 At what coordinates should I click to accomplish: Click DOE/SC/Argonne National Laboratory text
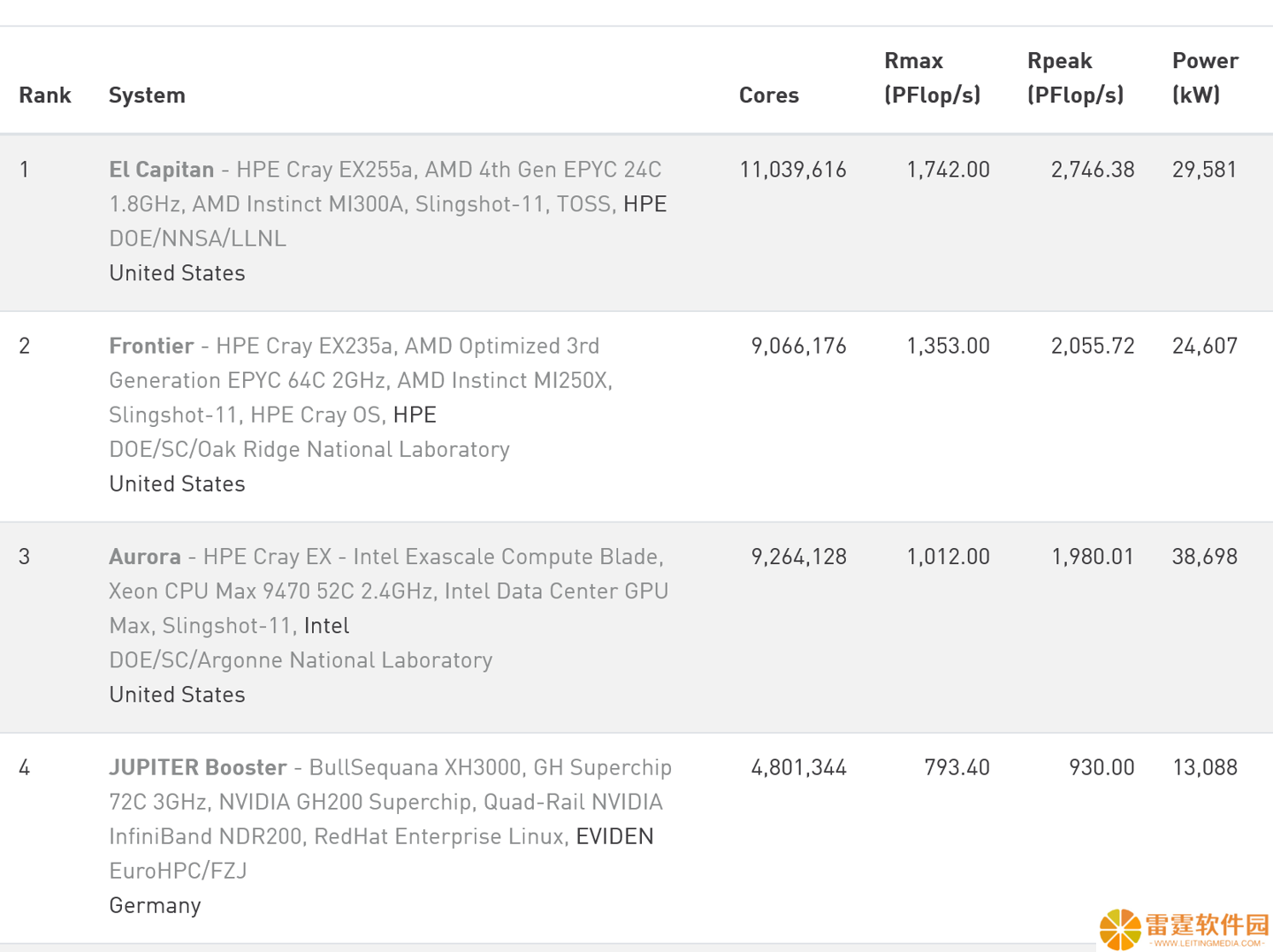click(x=301, y=659)
